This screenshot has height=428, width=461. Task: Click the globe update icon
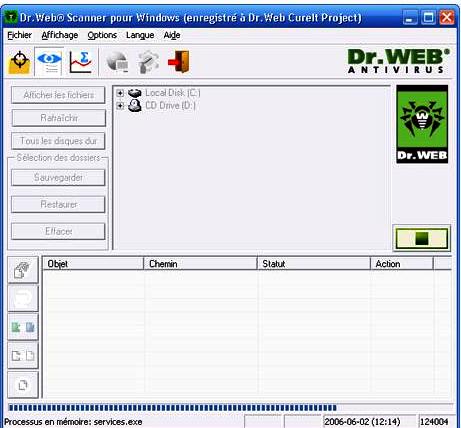coord(117,62)
